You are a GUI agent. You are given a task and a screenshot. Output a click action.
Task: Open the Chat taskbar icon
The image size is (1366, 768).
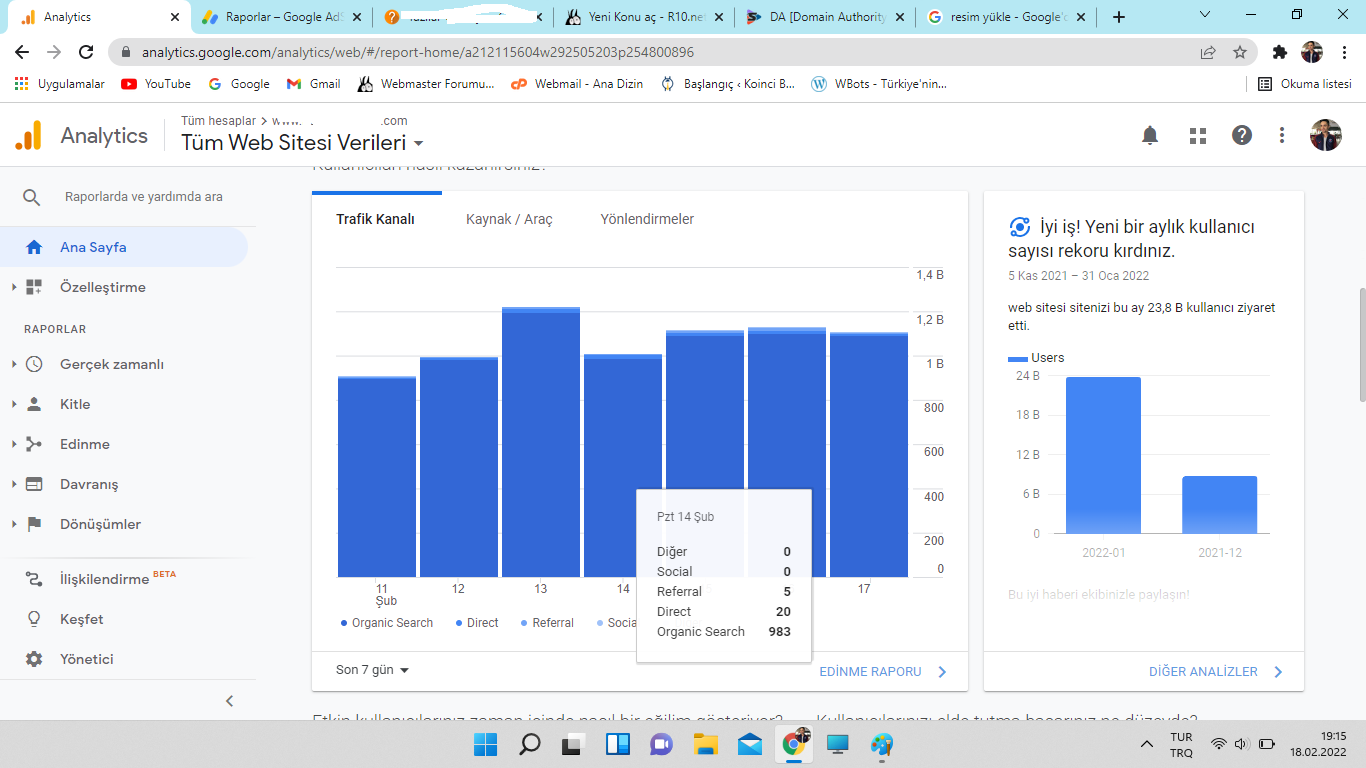click(x=661, y=744)
